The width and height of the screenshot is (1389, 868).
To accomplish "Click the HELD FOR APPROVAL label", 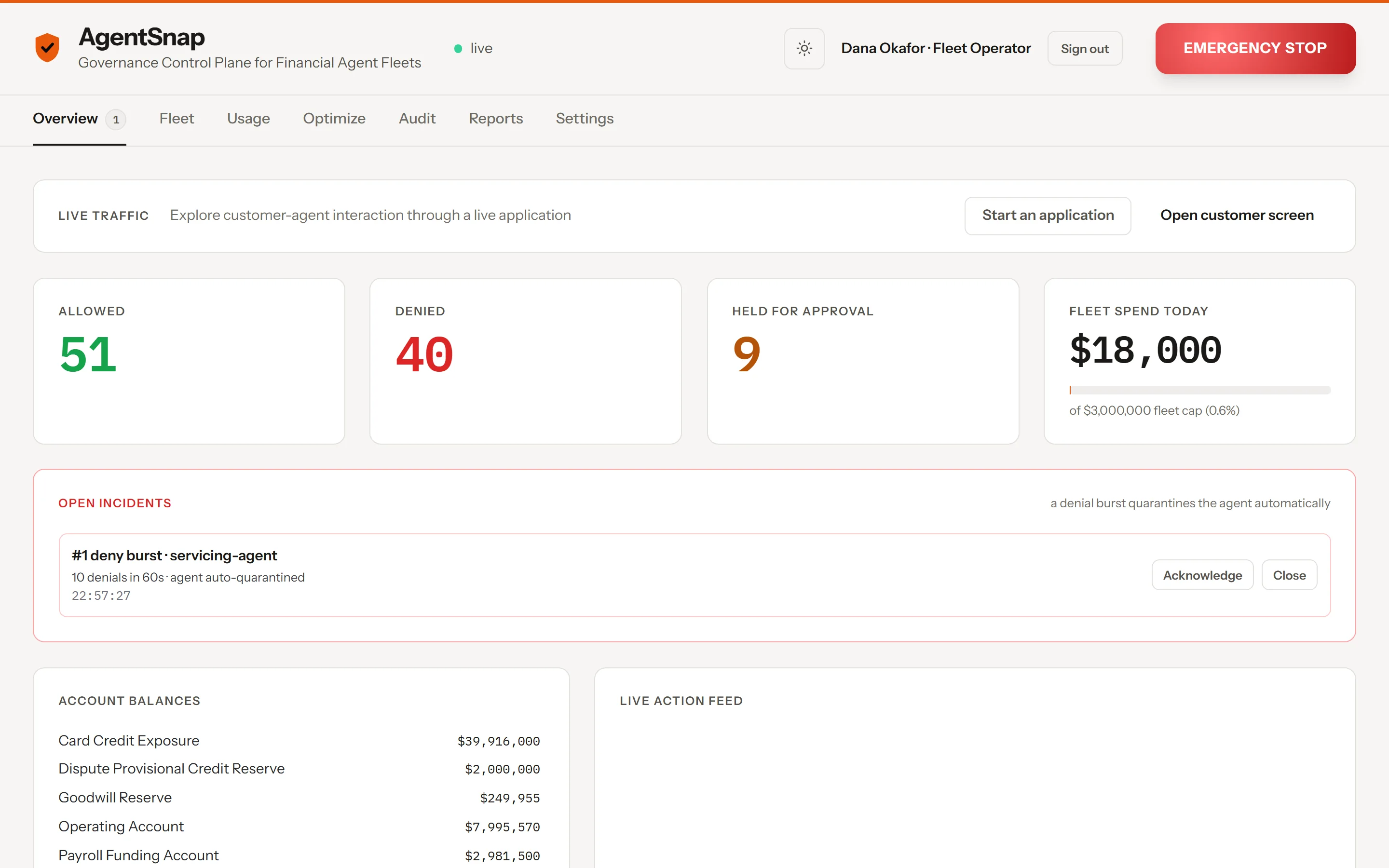I will 803,311.
